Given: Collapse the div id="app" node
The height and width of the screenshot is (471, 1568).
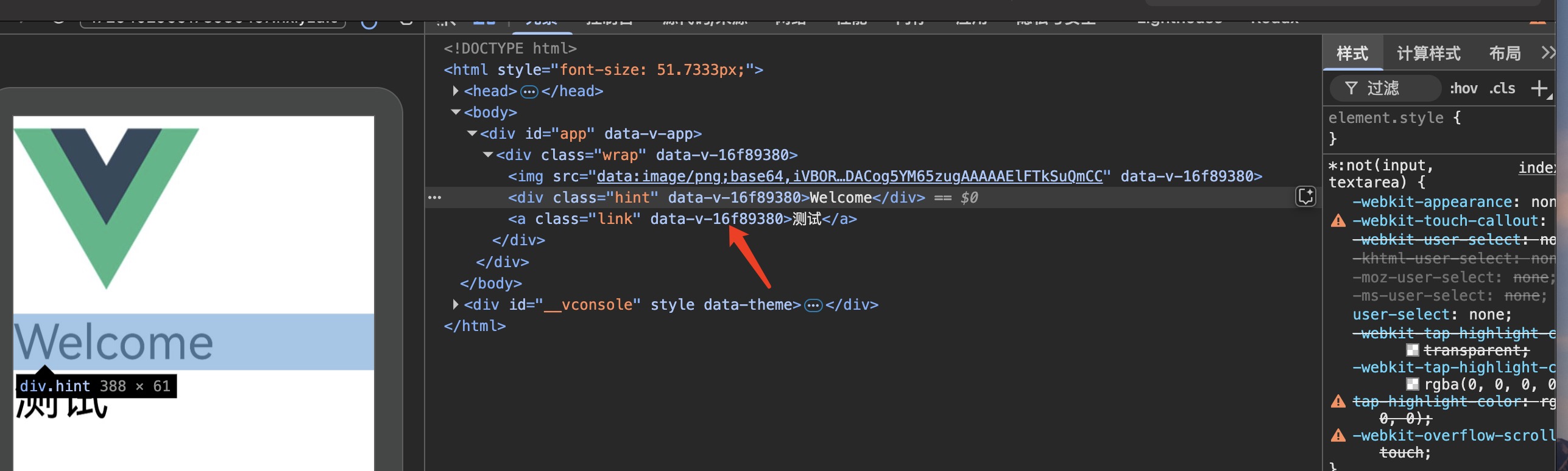Looking at the screenshot, I should point(471,133).
